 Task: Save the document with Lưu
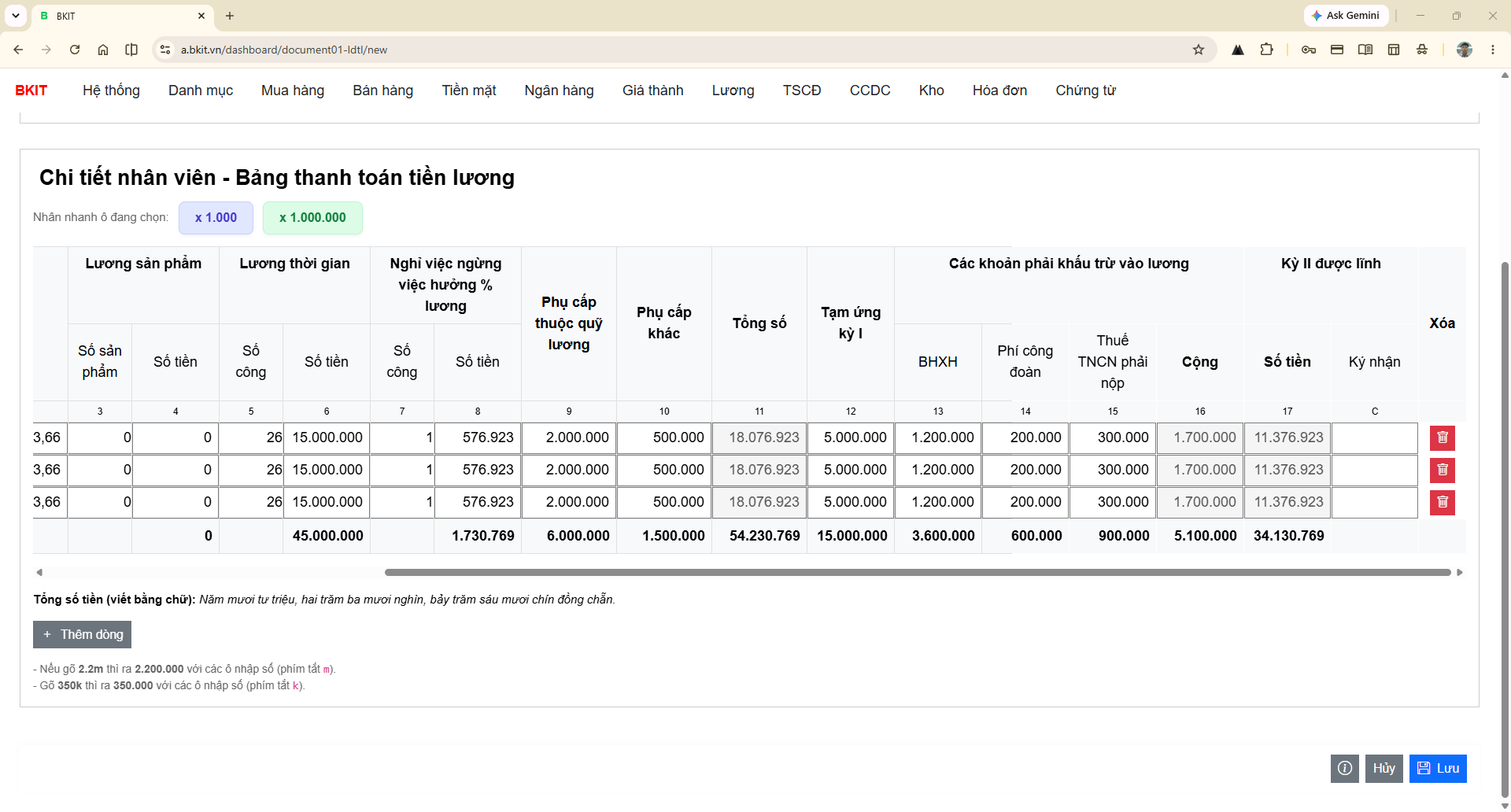point(1438,769)
